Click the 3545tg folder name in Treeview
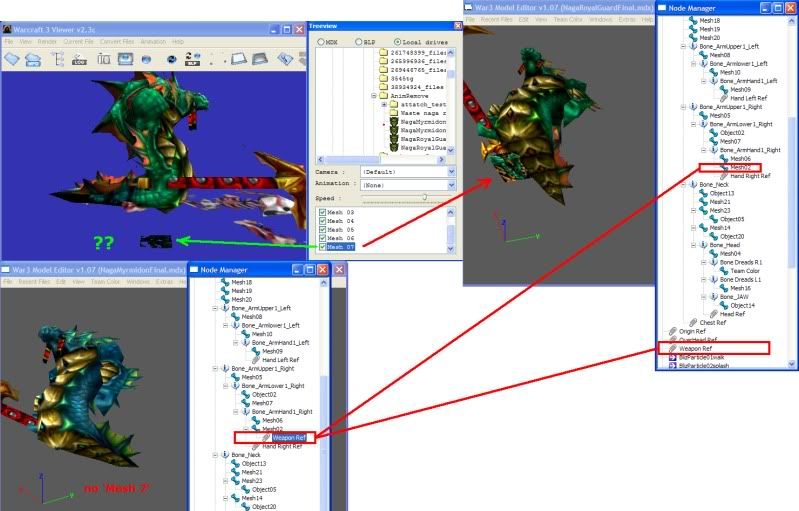Viewport: 799px width, 511px height. (402, 78)
